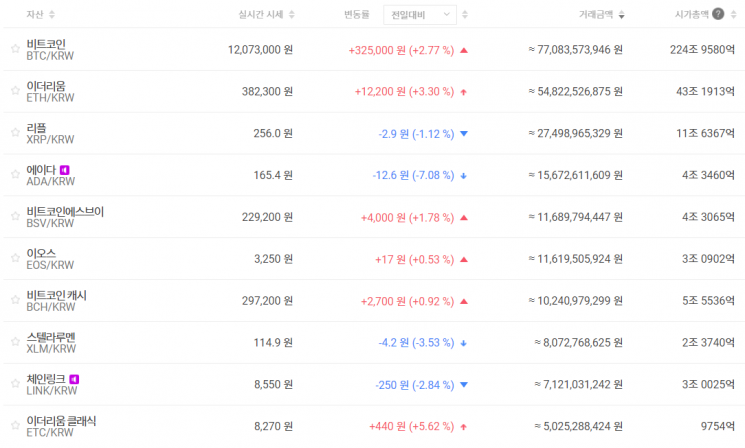
Task: Click red up triangle in BCH row
Action: (464, 301)
